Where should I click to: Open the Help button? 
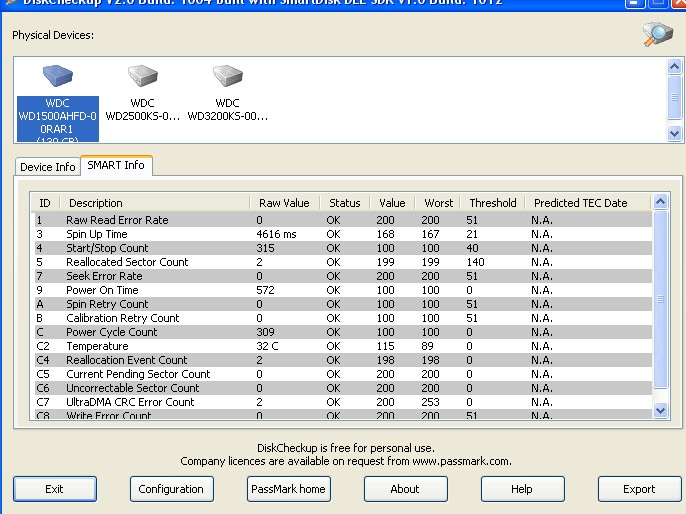point(522,489)
